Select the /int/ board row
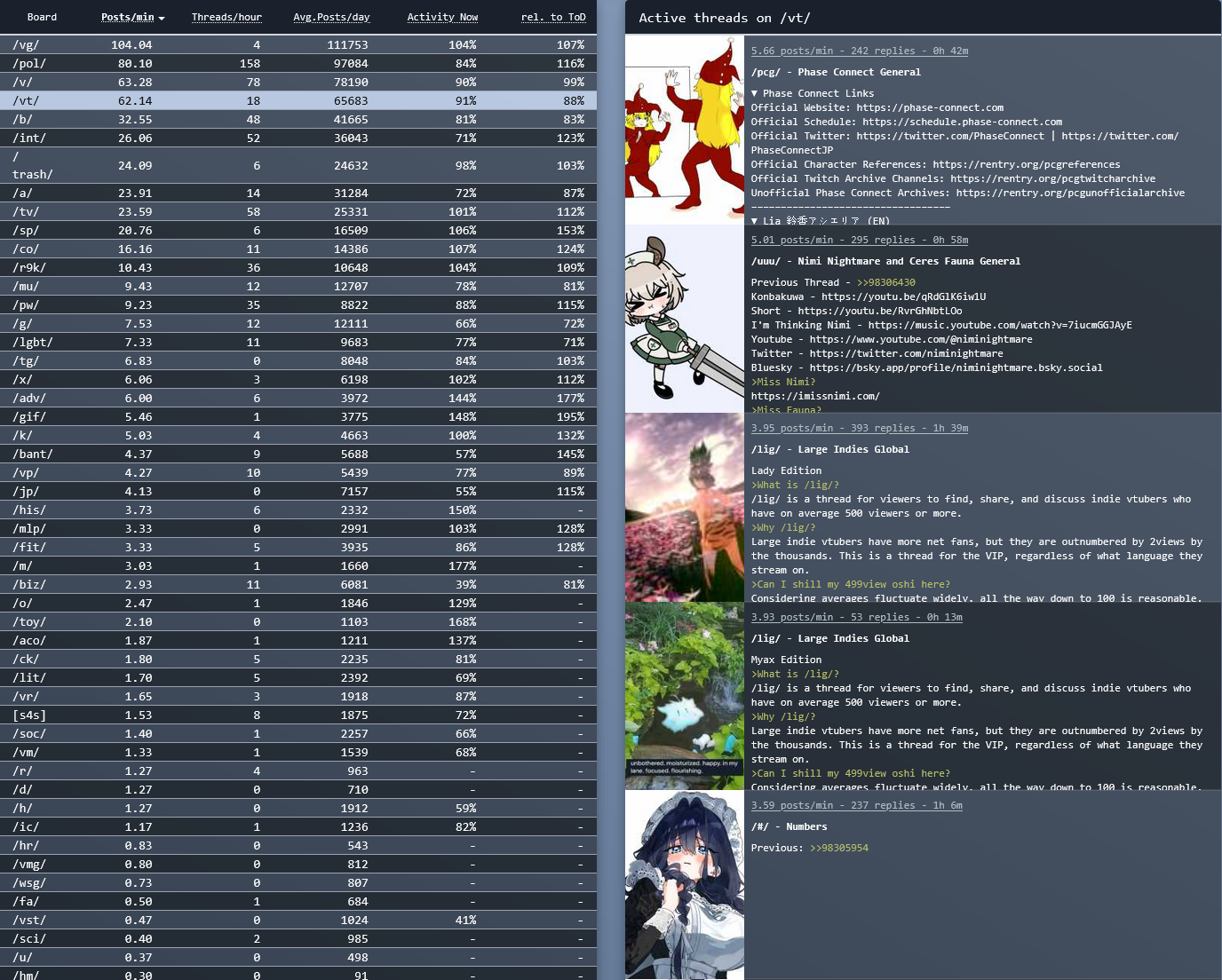 298,138
